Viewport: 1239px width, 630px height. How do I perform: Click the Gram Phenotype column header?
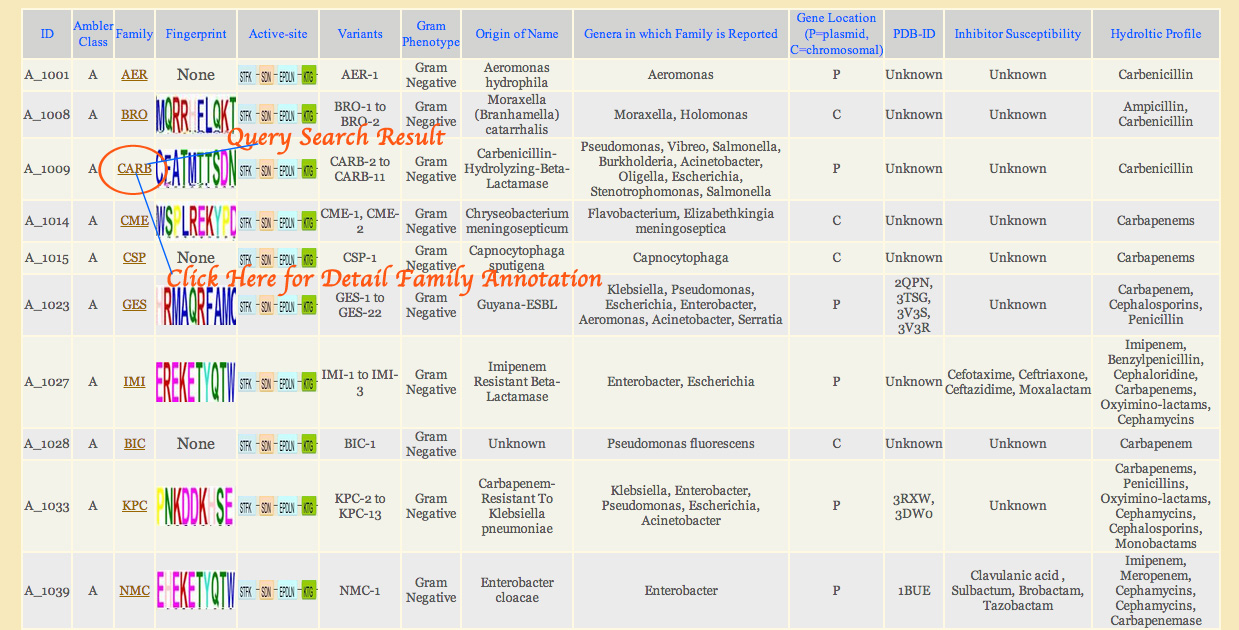[x=431, y=34]
